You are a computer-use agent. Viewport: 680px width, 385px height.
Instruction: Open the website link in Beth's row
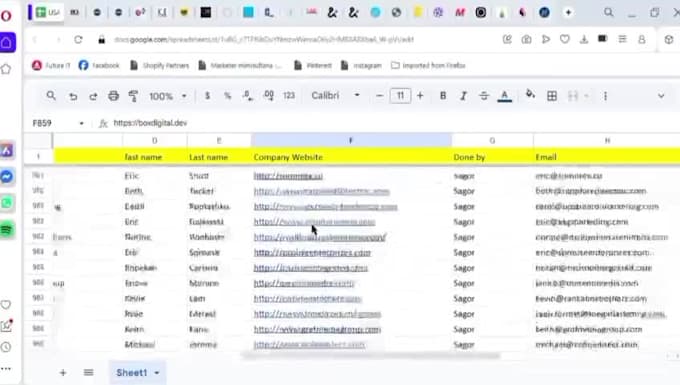[x=321, y=191]
